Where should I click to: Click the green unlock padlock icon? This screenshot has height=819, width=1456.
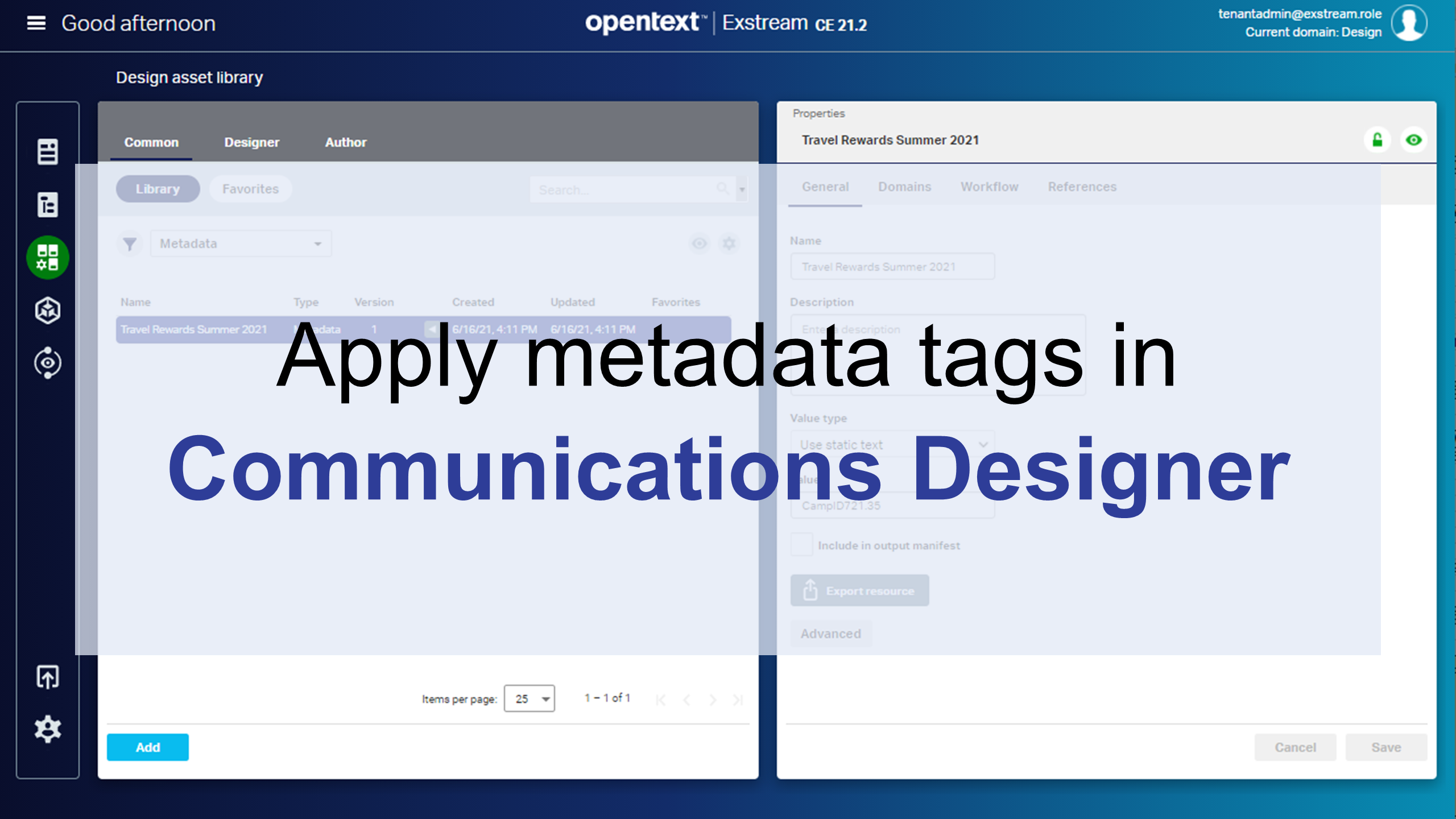1377,140
